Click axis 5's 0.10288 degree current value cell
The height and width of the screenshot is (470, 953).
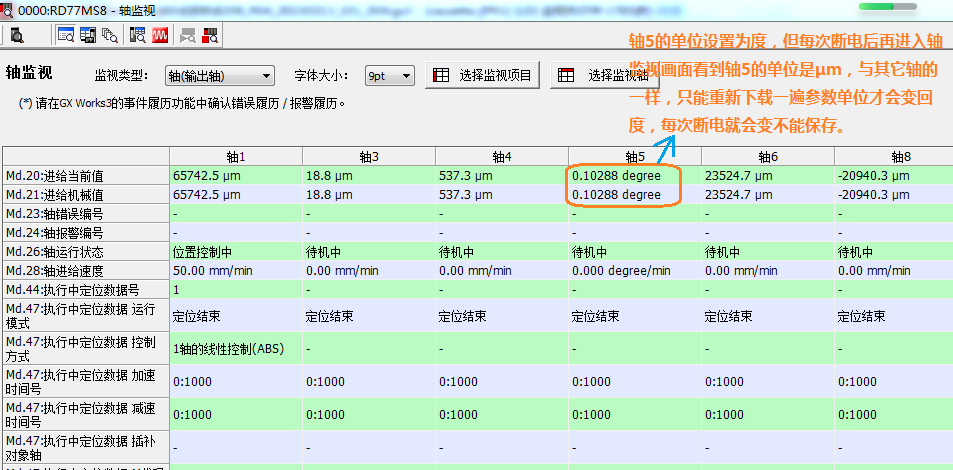616,175
